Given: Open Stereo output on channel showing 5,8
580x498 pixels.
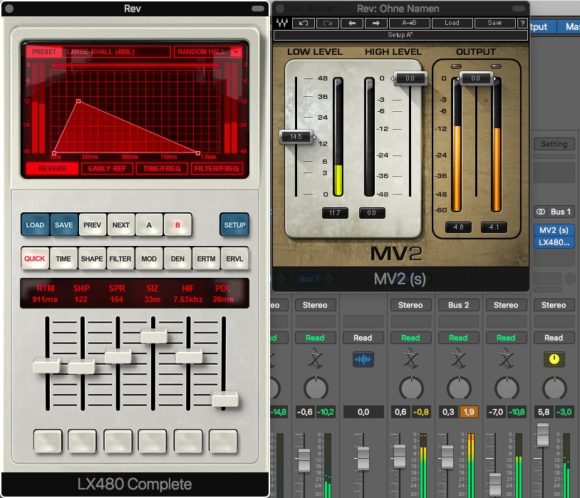Looking at the screenshot, I should tap(554, 305).
